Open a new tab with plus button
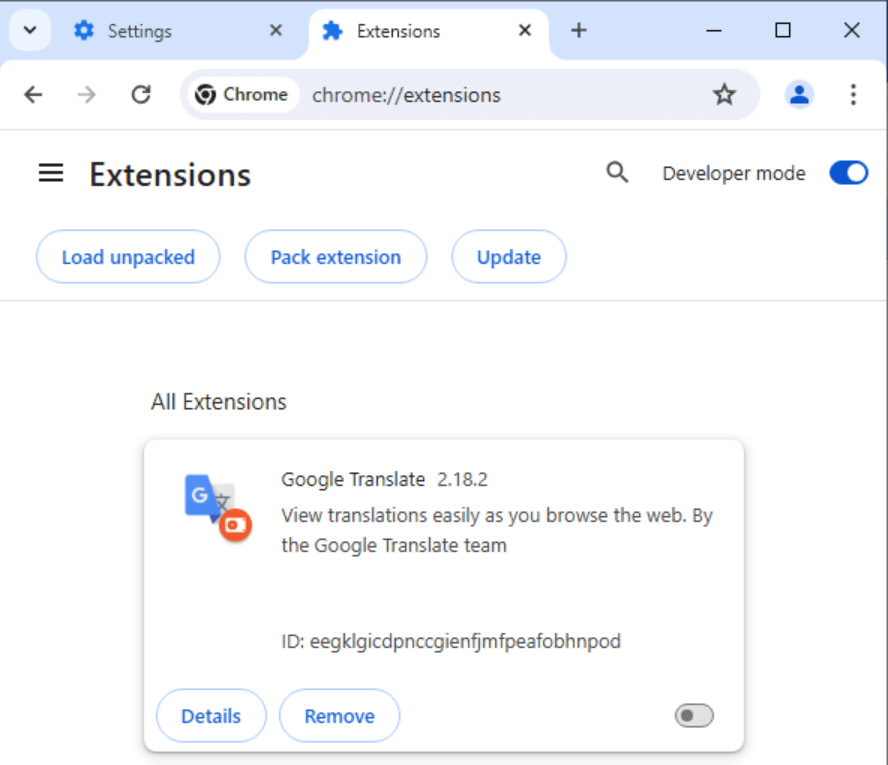 (578, 31)
